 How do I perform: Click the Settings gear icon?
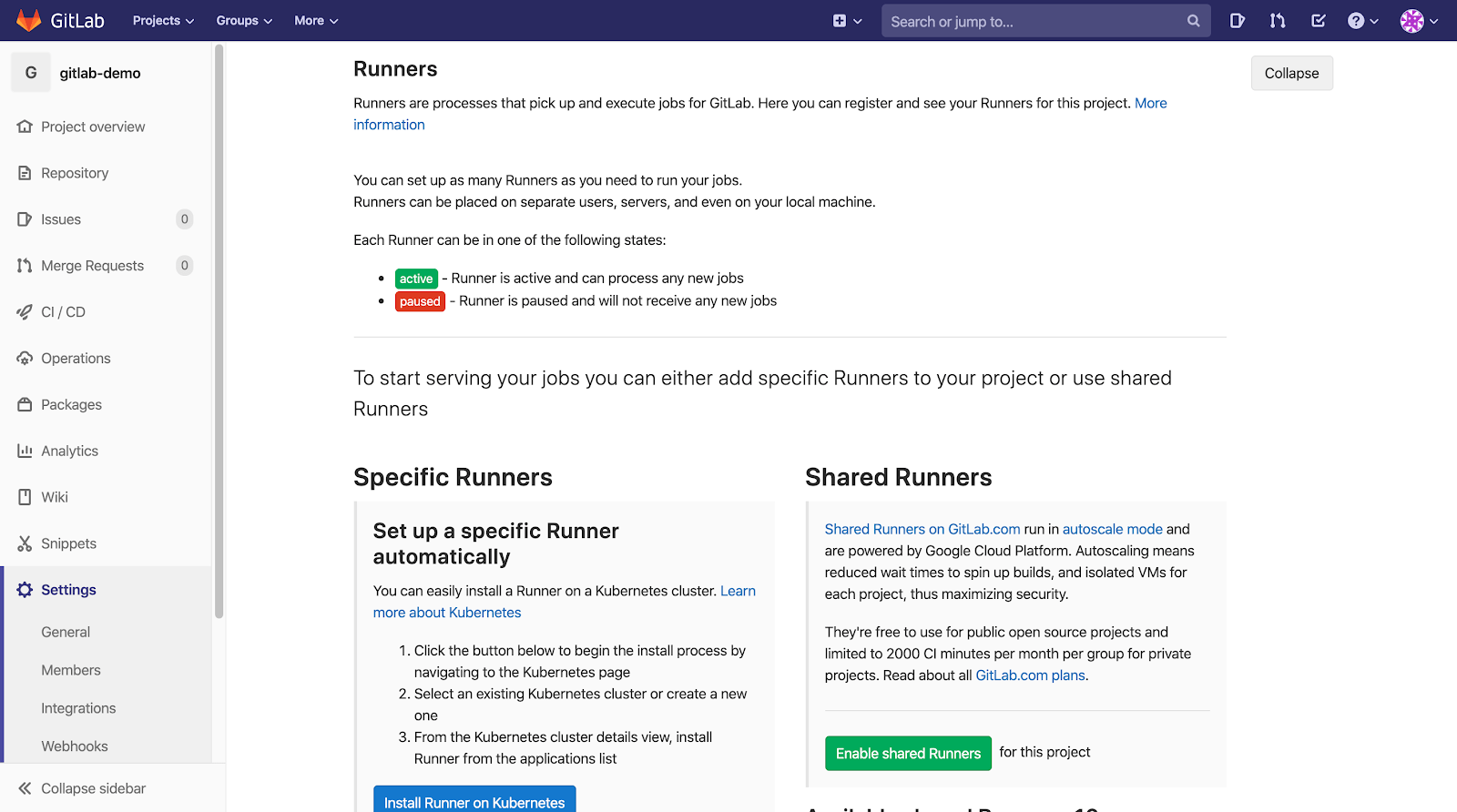click(x=25, y=590)
